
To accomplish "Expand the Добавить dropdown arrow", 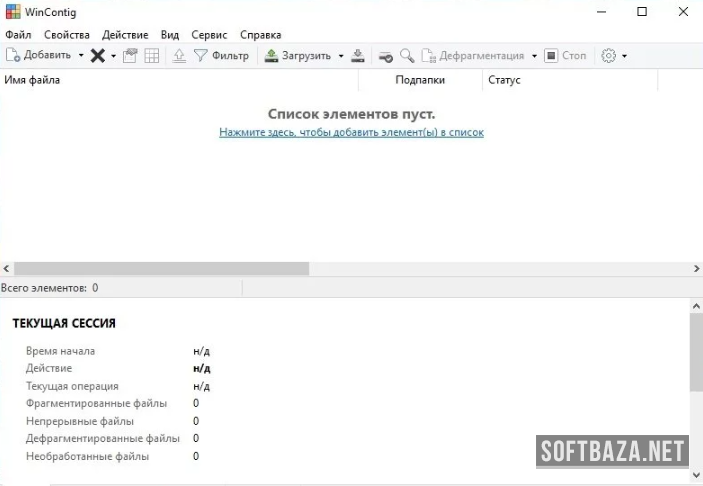I will (81, 56).
